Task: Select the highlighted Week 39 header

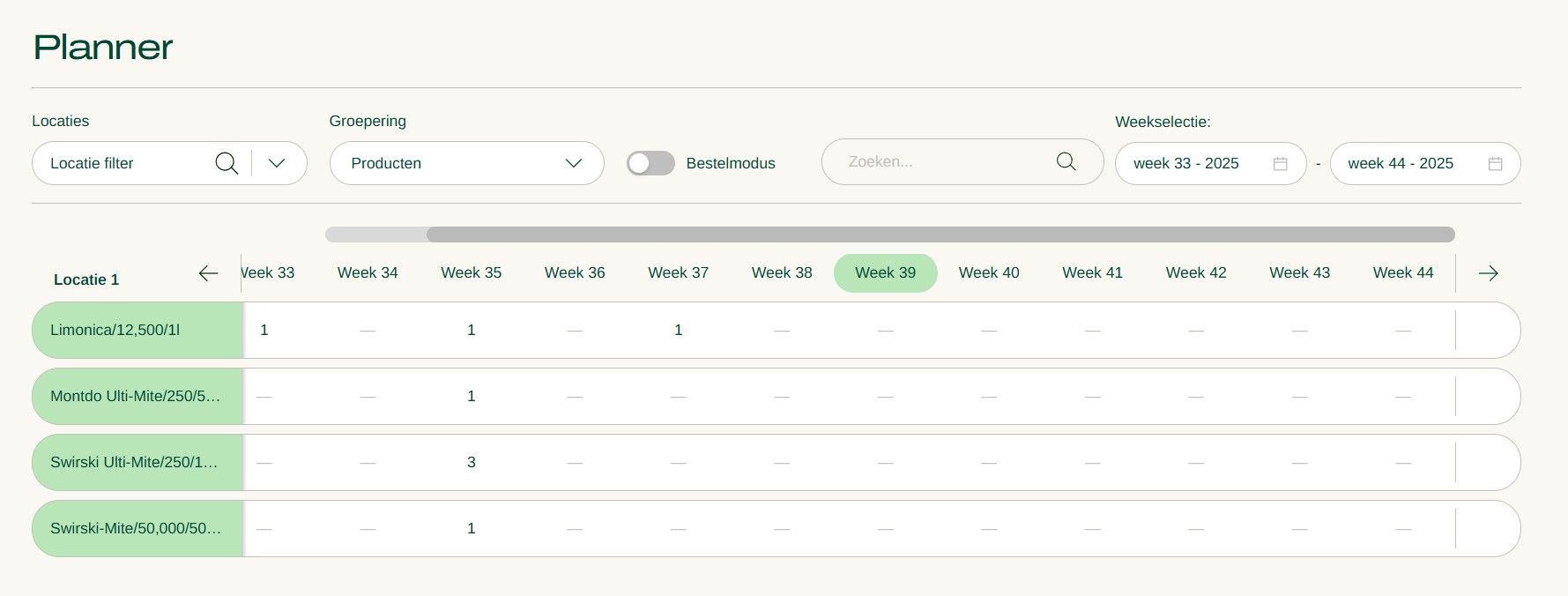Action: (x=886, y=273)
